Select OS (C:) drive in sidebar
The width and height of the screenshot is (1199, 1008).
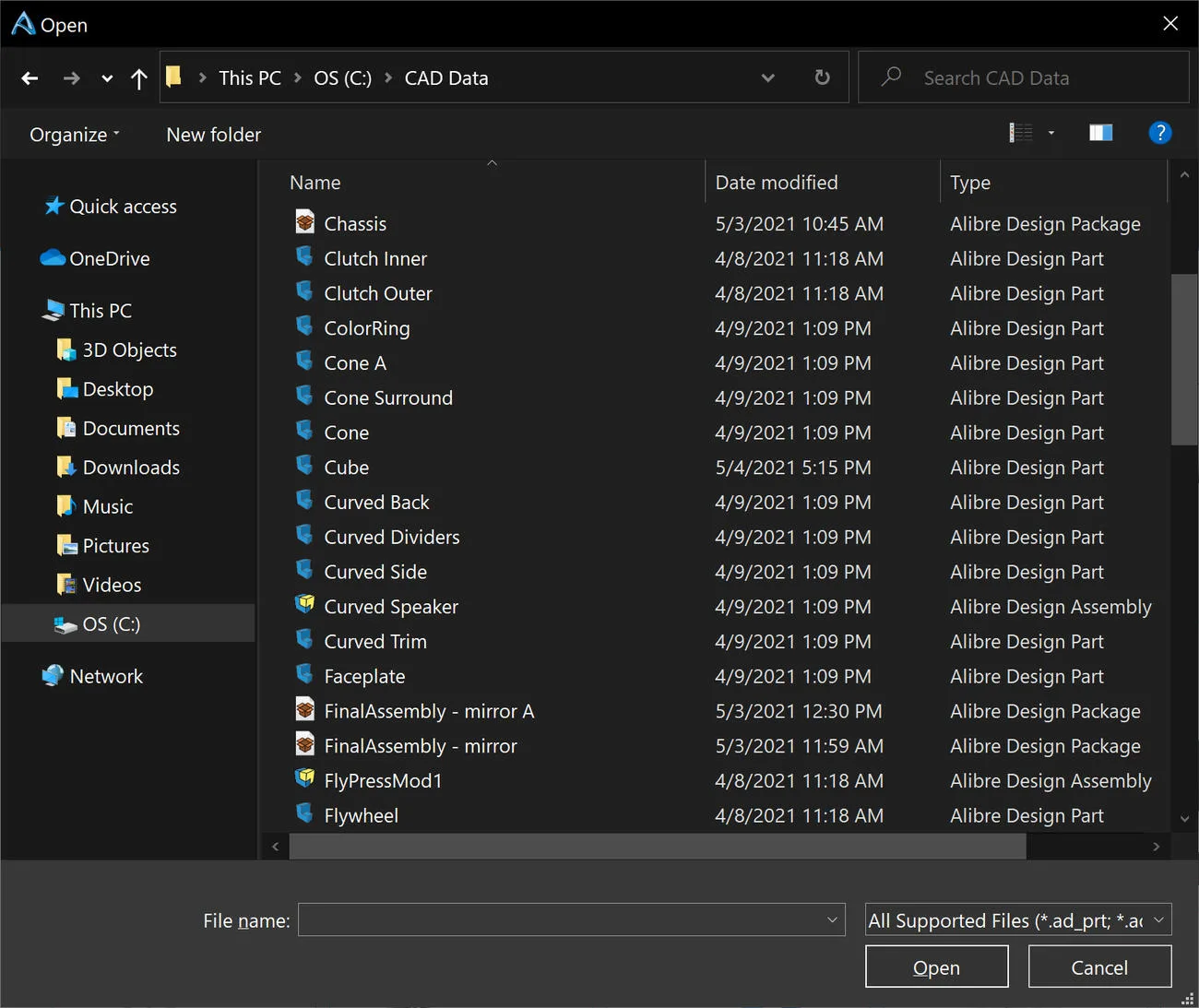click(128, 623)
